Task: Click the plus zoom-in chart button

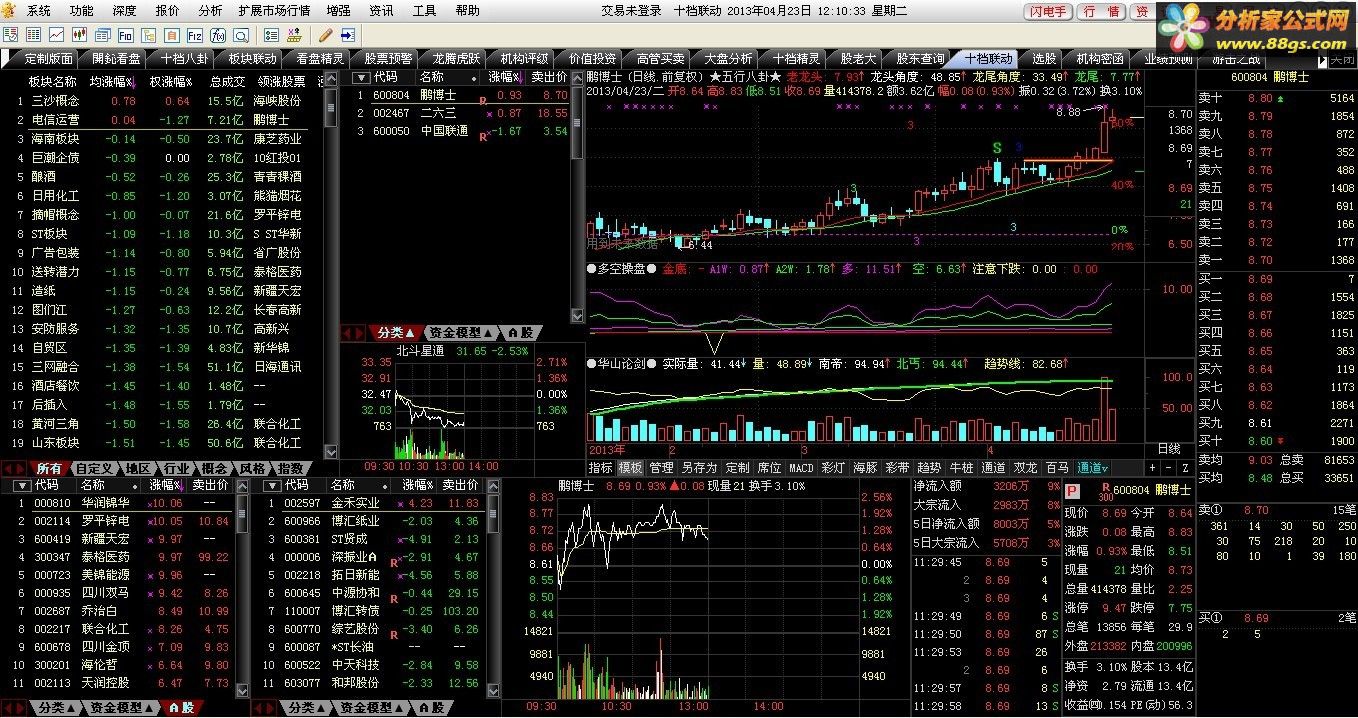Action: [x=1152, y=468]
